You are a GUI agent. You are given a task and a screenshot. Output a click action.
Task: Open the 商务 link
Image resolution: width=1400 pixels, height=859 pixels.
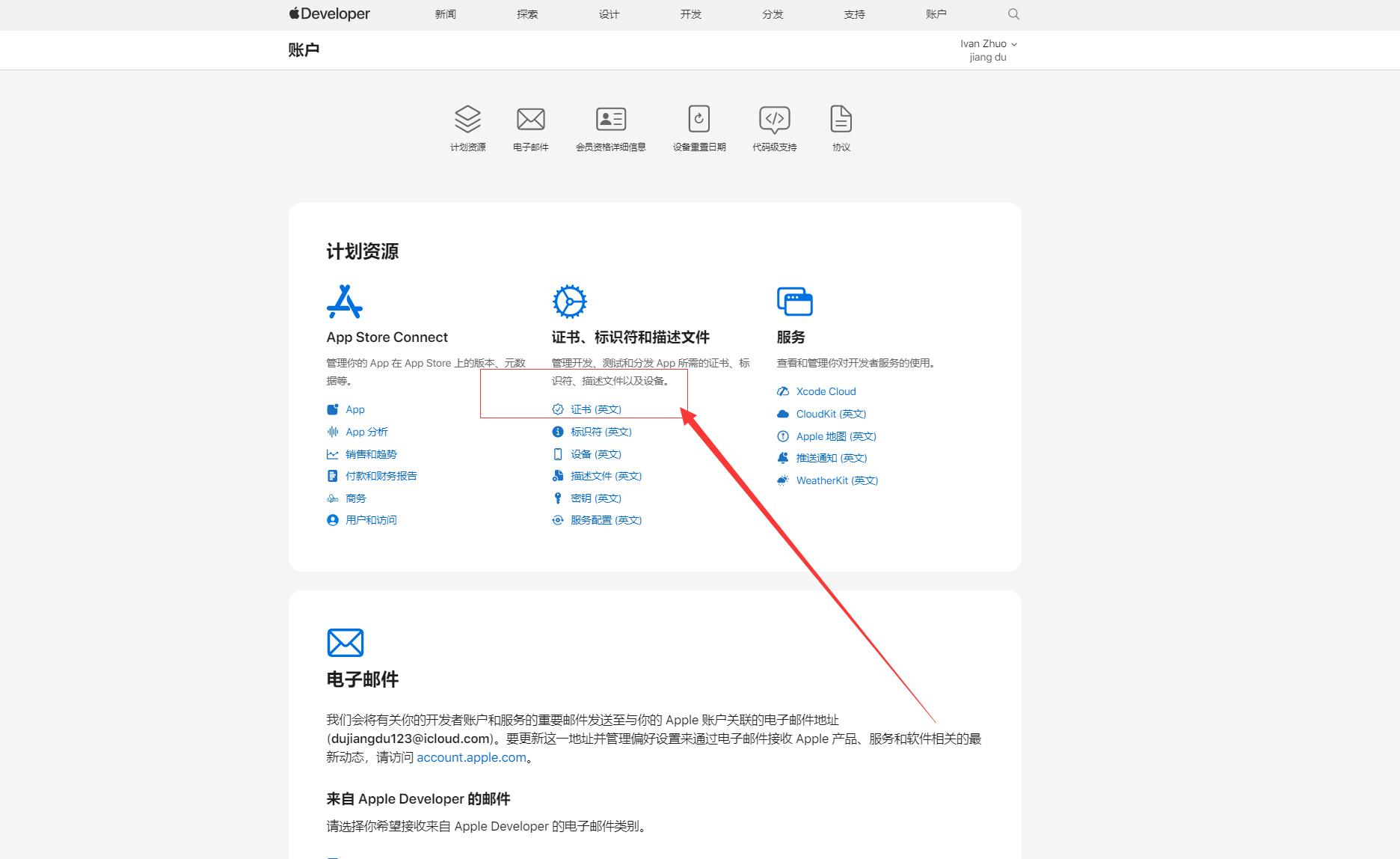356,498
